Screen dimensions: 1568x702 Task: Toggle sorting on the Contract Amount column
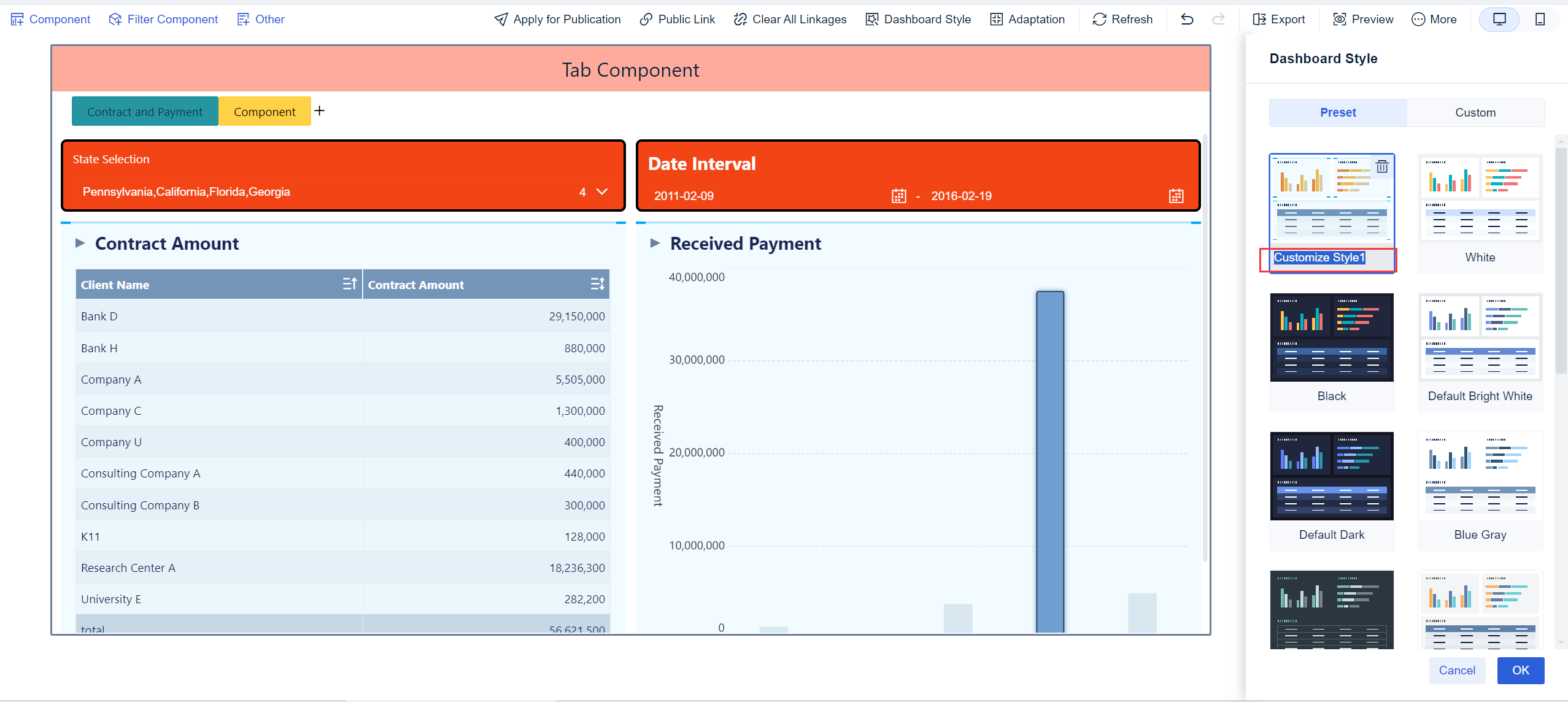pos(598,283)
